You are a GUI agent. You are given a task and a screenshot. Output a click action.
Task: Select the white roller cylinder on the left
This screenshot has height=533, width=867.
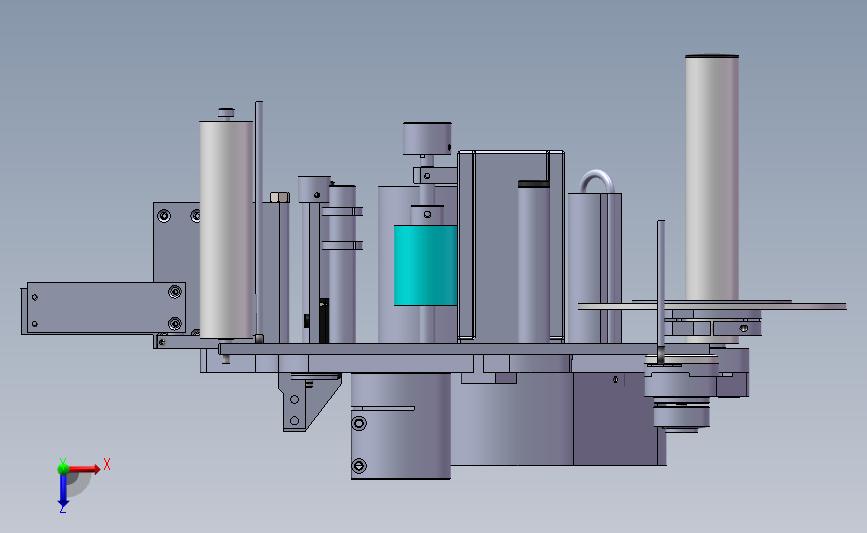[226, 229]
